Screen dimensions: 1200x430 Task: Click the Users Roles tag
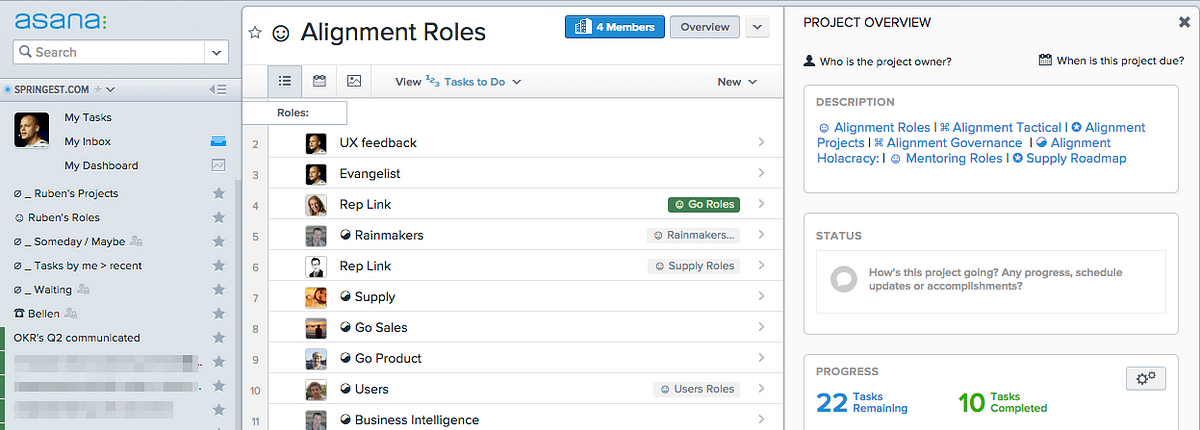click(697, 389)
